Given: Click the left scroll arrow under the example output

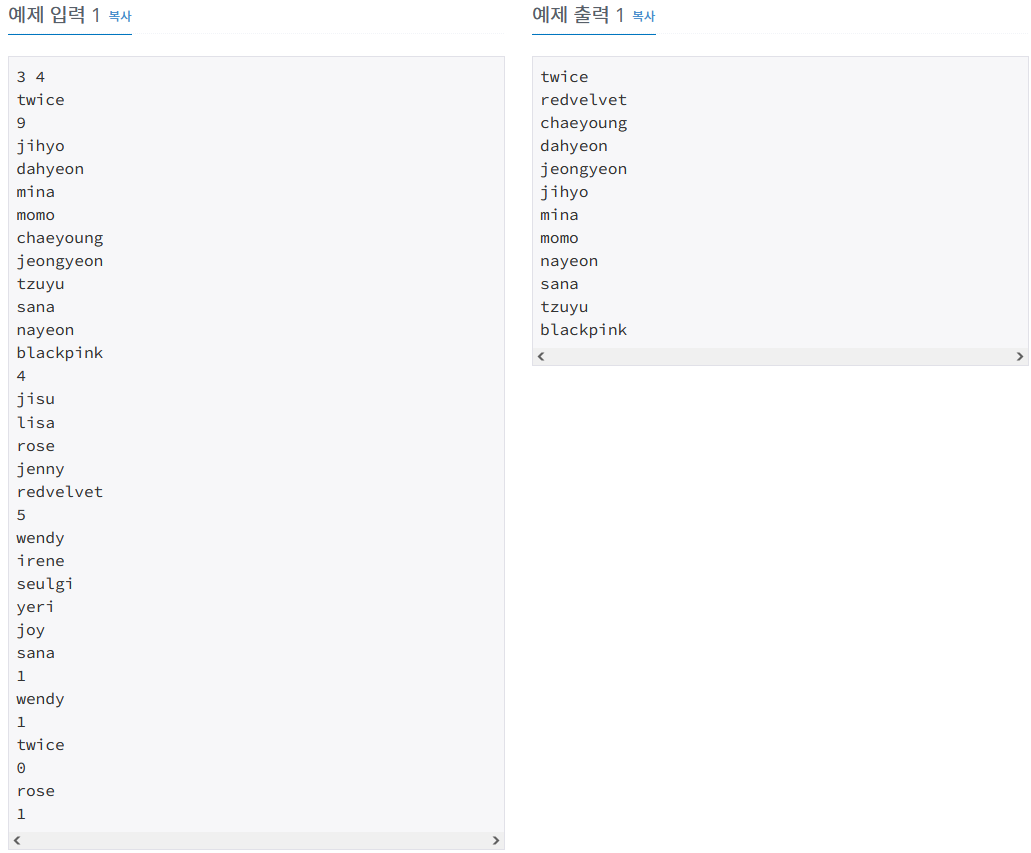Looking at the screenshot, I should tap(541, 356).
